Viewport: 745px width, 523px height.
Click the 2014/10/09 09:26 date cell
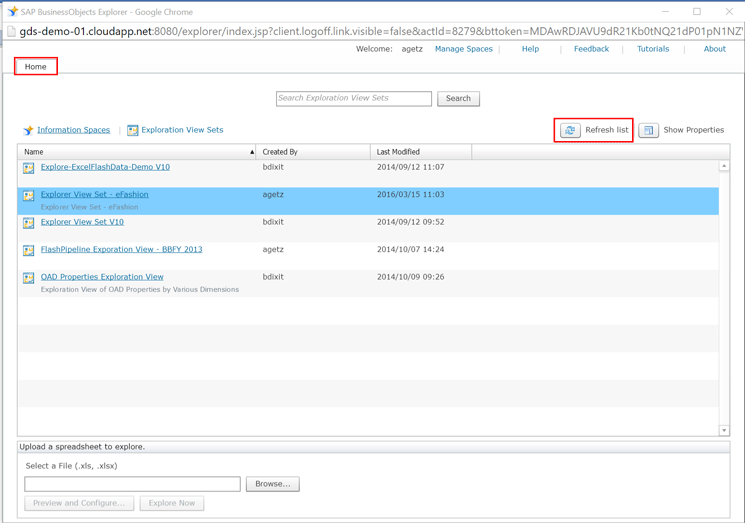point(411,277)
